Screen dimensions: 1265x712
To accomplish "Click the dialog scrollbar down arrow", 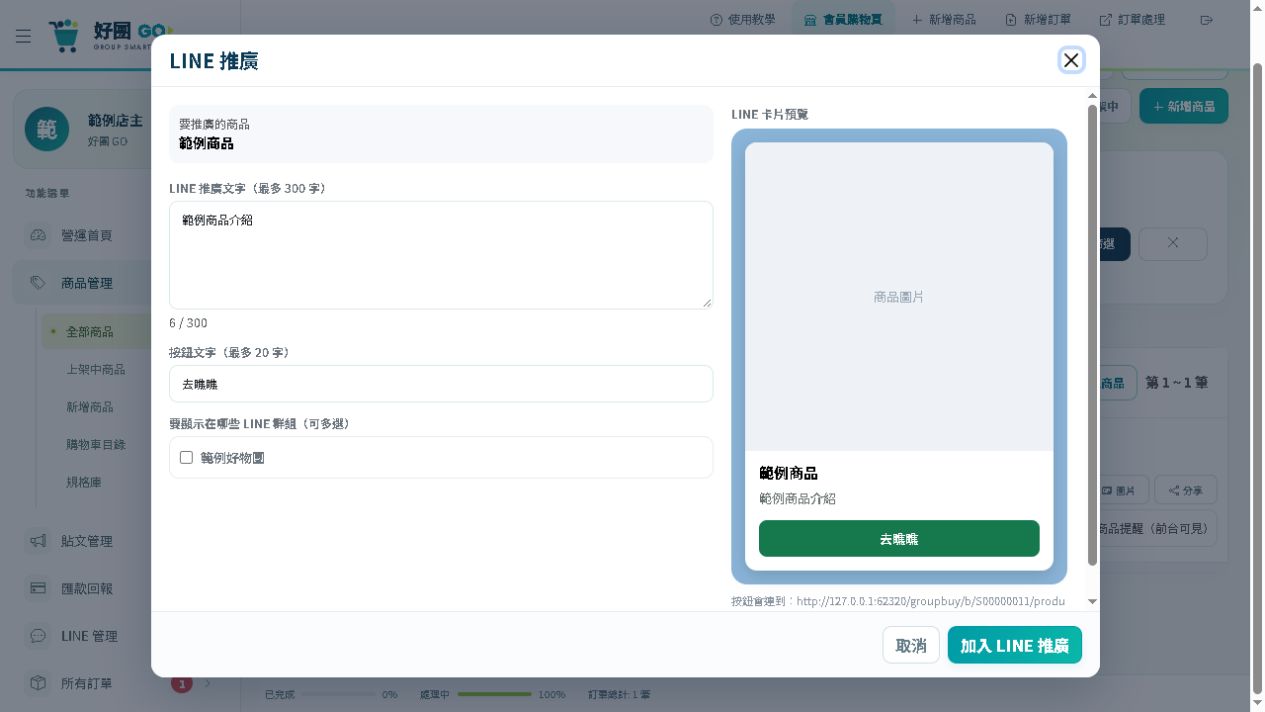I will 1092,602.
